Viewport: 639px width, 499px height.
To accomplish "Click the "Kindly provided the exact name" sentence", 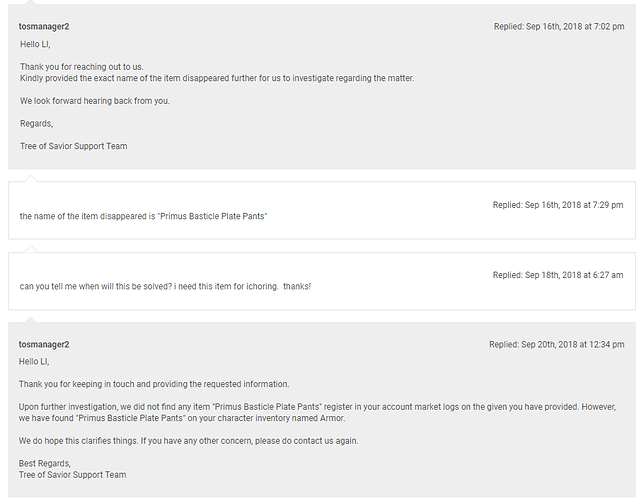I will click(216, 78).
